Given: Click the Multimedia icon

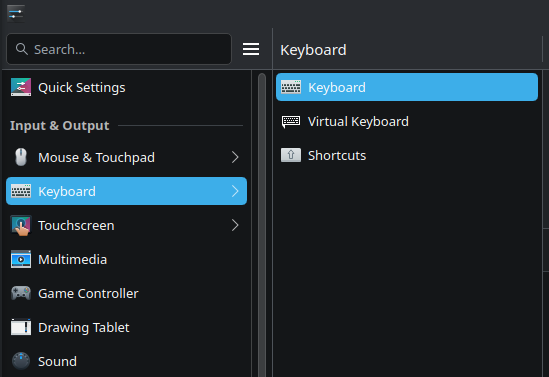Looking at the screenshot, I should tap(21, 259).
